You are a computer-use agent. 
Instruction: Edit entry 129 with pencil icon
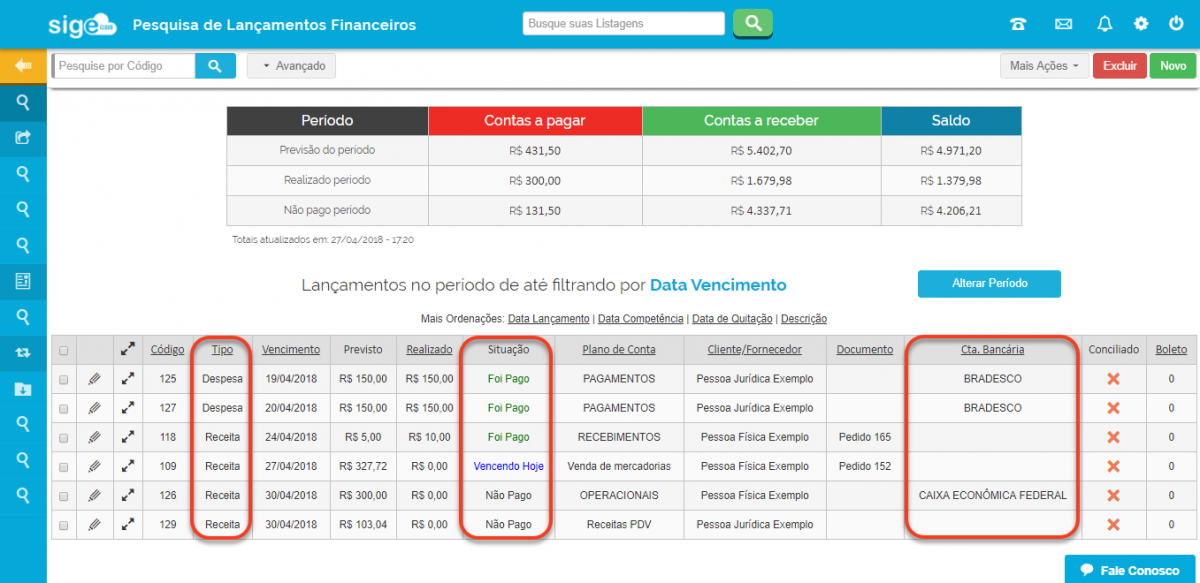94,524
